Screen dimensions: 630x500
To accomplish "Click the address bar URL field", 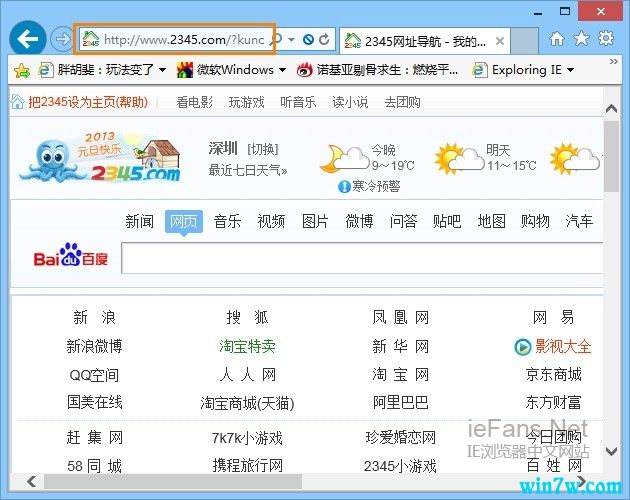I will pyautogui.click(x=184, y=39).
